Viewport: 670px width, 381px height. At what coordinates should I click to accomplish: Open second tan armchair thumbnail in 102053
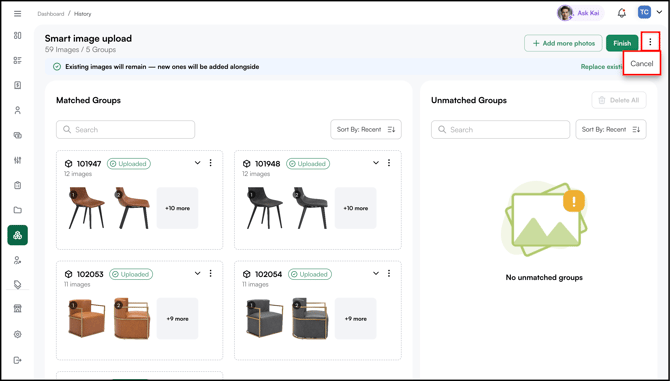pyautogui.click(x=132, y=319)
